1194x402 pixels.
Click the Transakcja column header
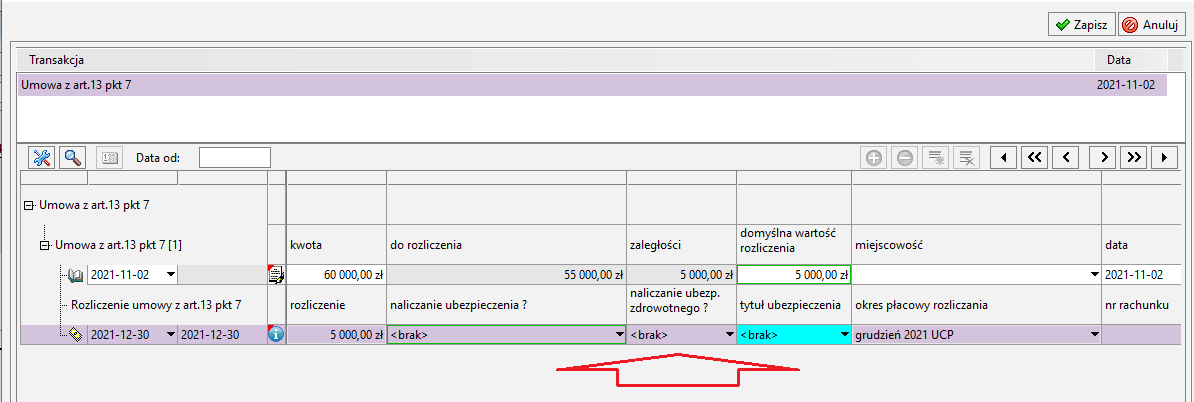(56, 59)
